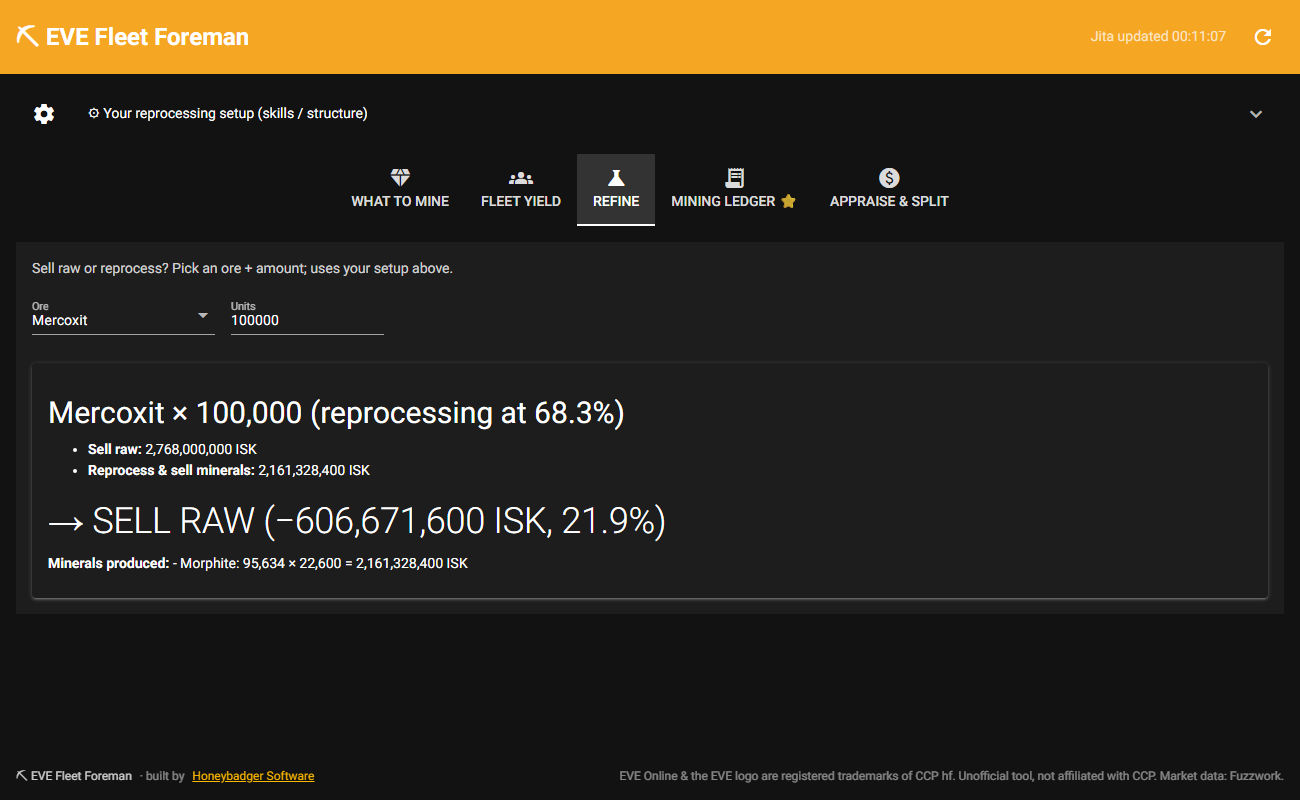Click the CCP trademark disclaimer in the footer

(x=951, y=776)
